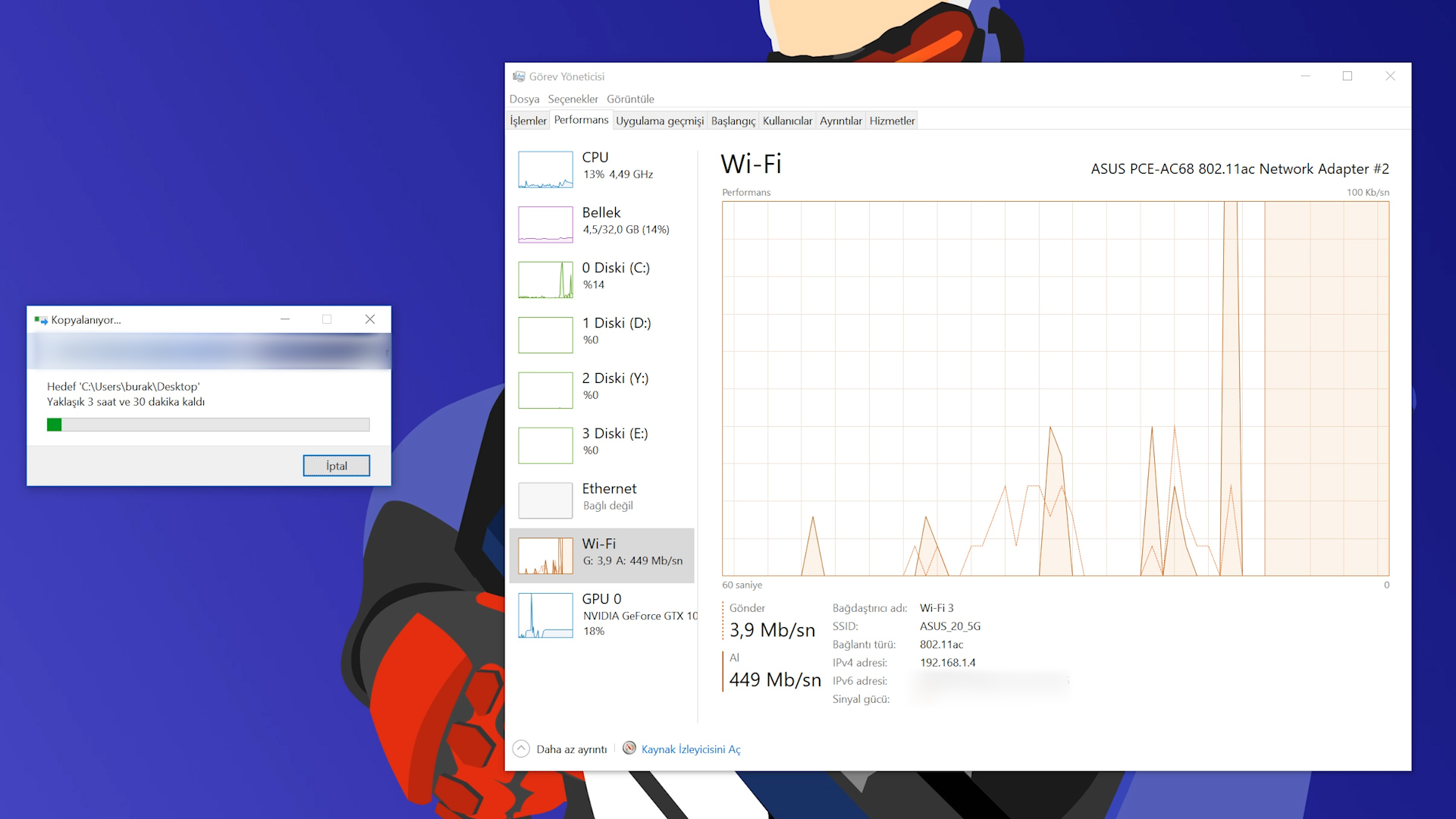Select the 3 Diski (E:) graph thumbnail
The image size is (1456, 819).
point(545,446)
